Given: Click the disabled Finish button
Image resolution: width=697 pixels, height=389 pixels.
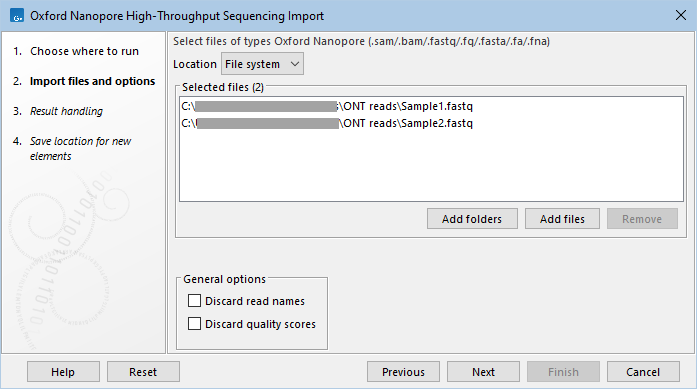Looking at the screenshot, I should 563,372.
